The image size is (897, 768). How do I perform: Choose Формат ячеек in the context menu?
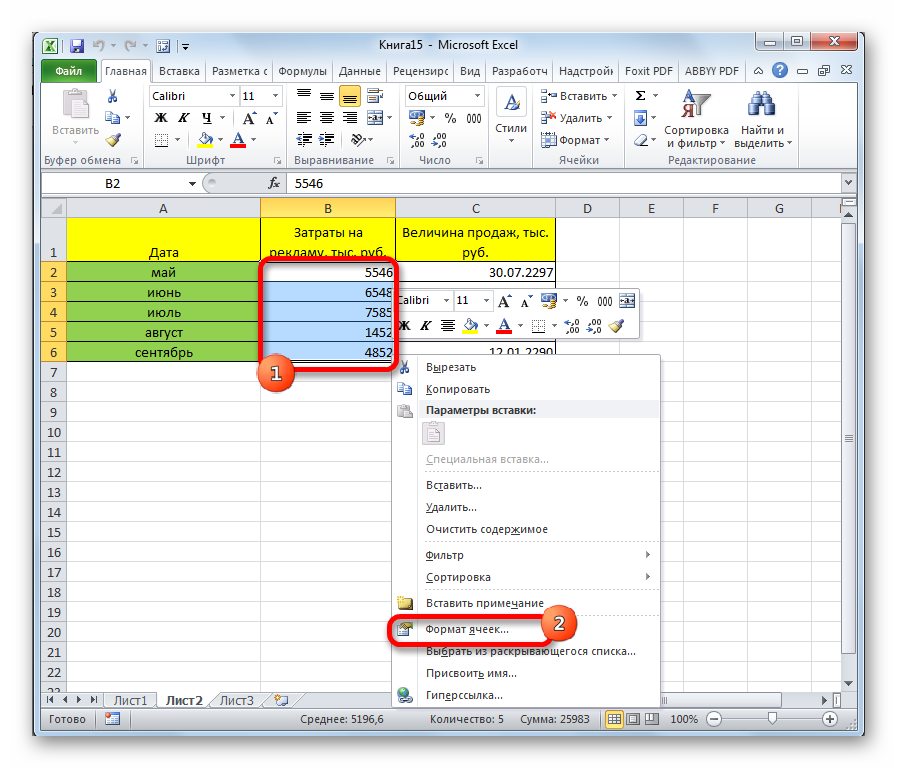coord(467,629)
